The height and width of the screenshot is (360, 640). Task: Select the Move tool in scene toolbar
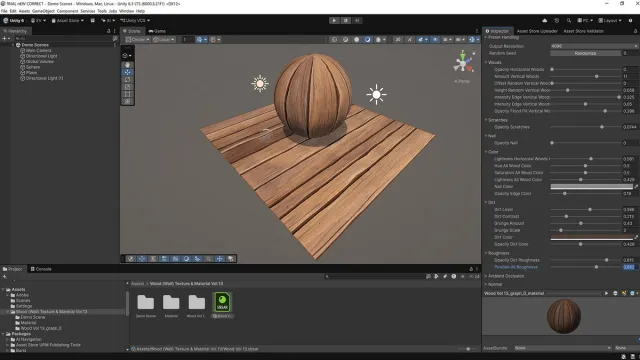(127, 72)
